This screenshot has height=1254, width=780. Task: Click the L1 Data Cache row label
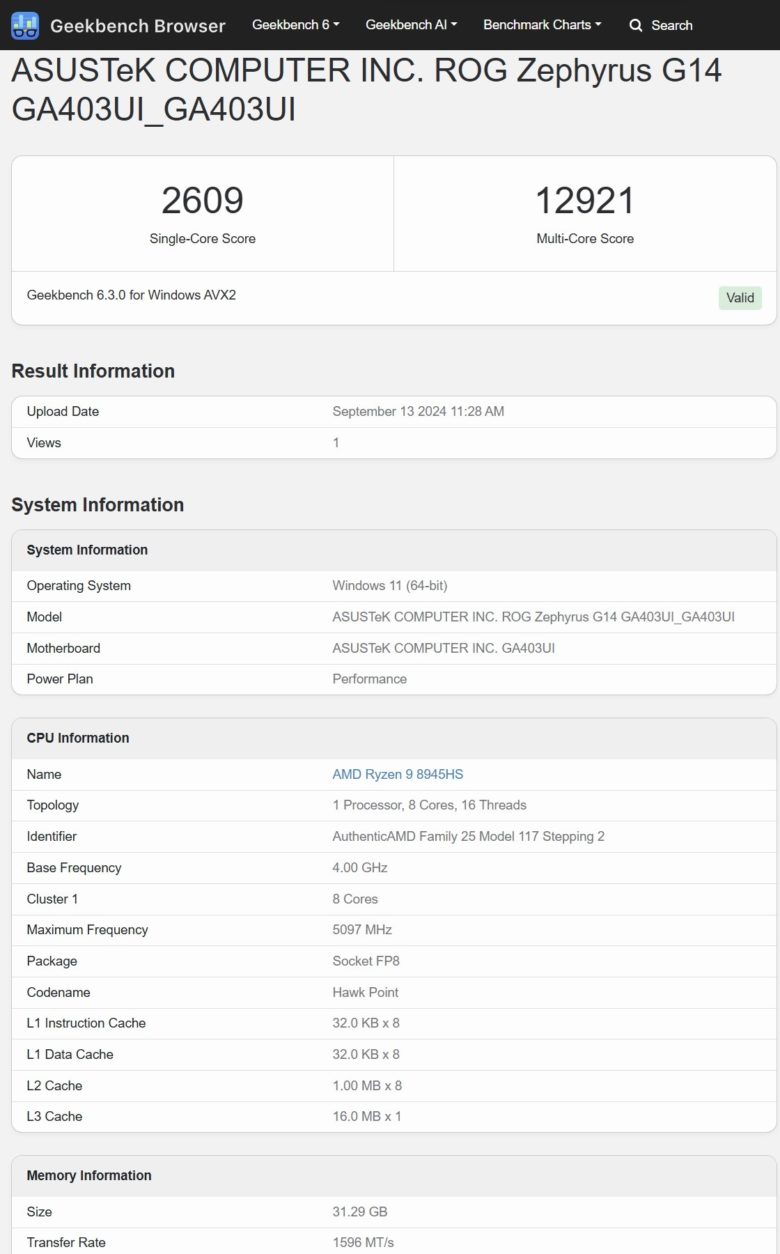point(70,1055)
